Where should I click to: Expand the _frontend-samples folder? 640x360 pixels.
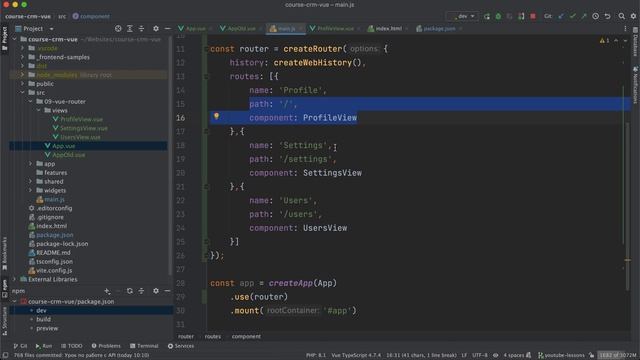[x=22, y=57]
